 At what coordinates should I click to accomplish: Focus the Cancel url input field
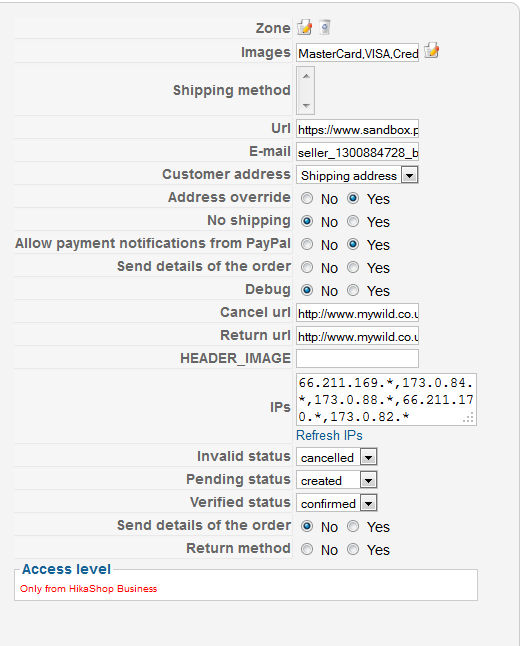(x=357, y=314)
